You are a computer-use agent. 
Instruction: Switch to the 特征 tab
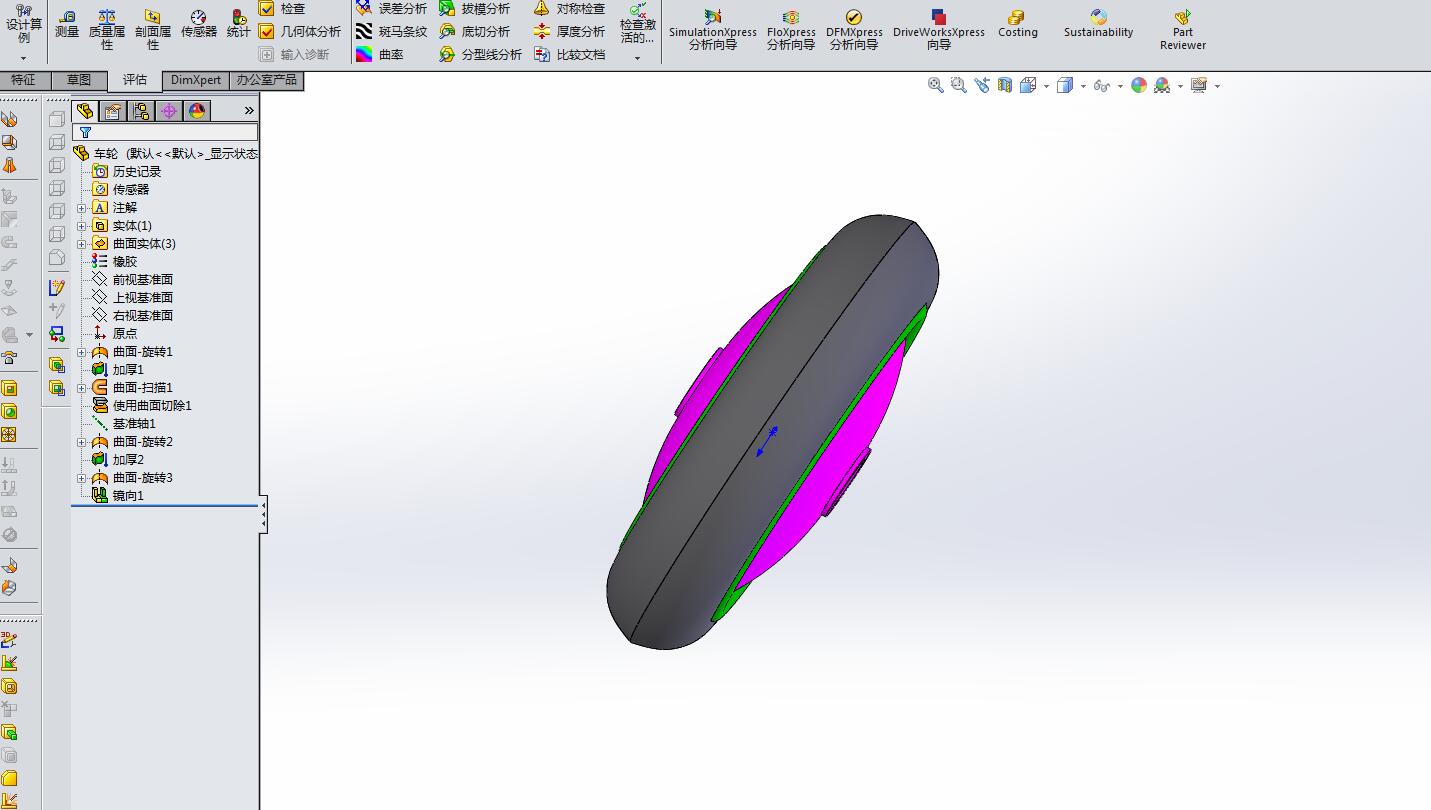pyautogui.click(x=24, y=80)
